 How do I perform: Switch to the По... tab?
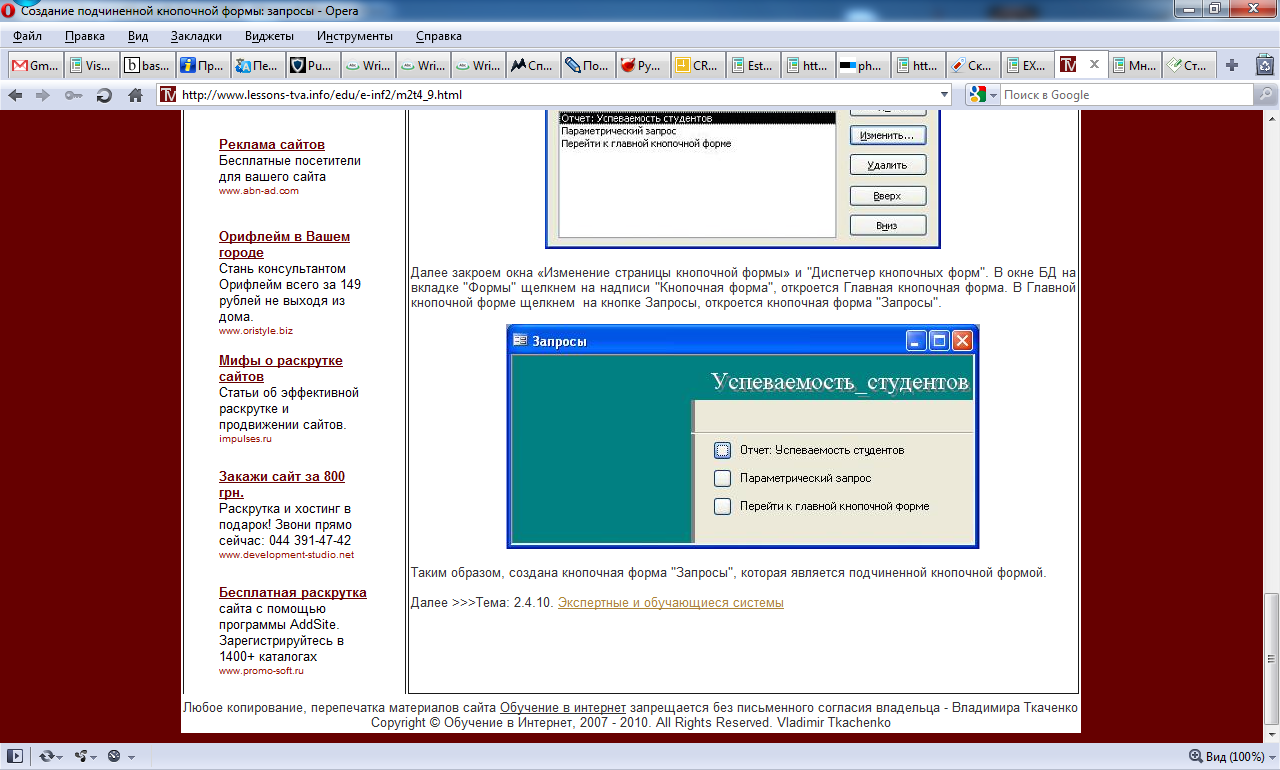point(587,65)
